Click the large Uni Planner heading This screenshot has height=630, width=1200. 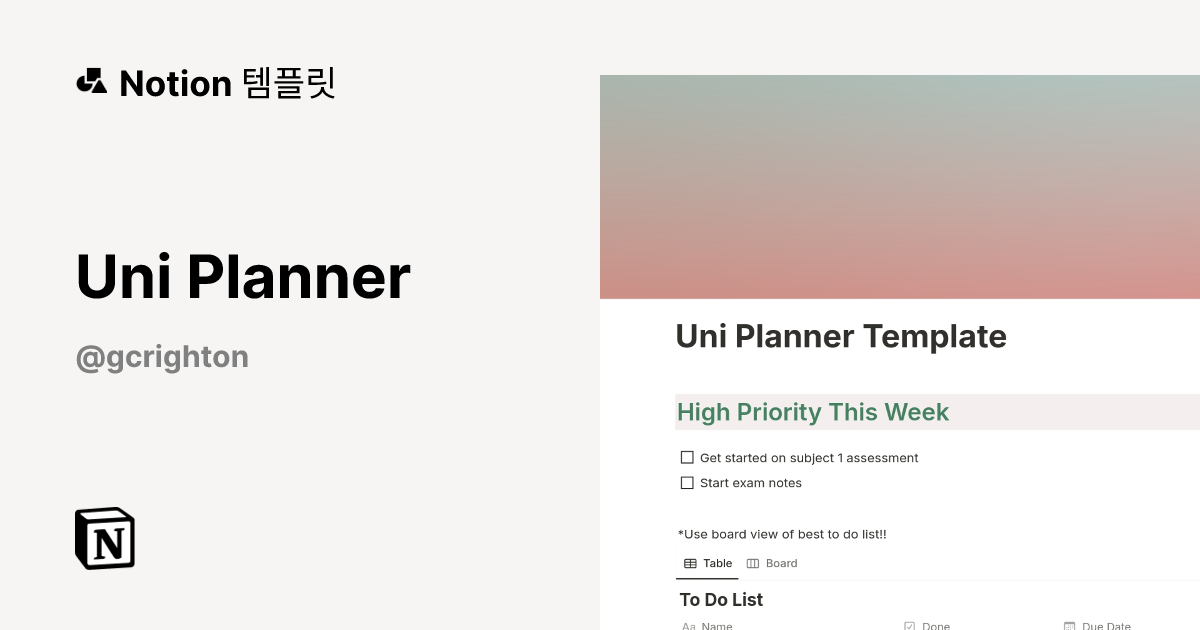(x=243, y=276)
